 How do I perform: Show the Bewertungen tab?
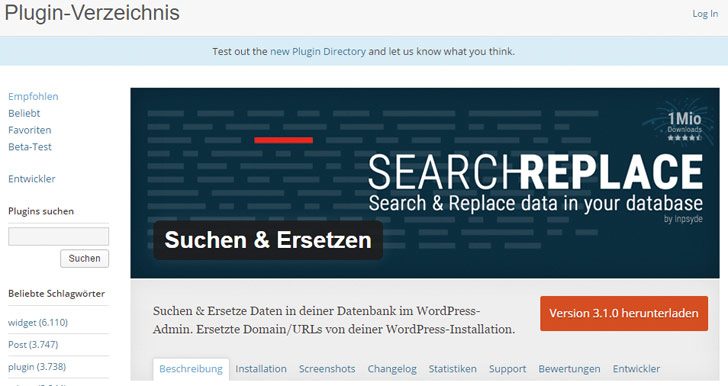pos(569,369)
